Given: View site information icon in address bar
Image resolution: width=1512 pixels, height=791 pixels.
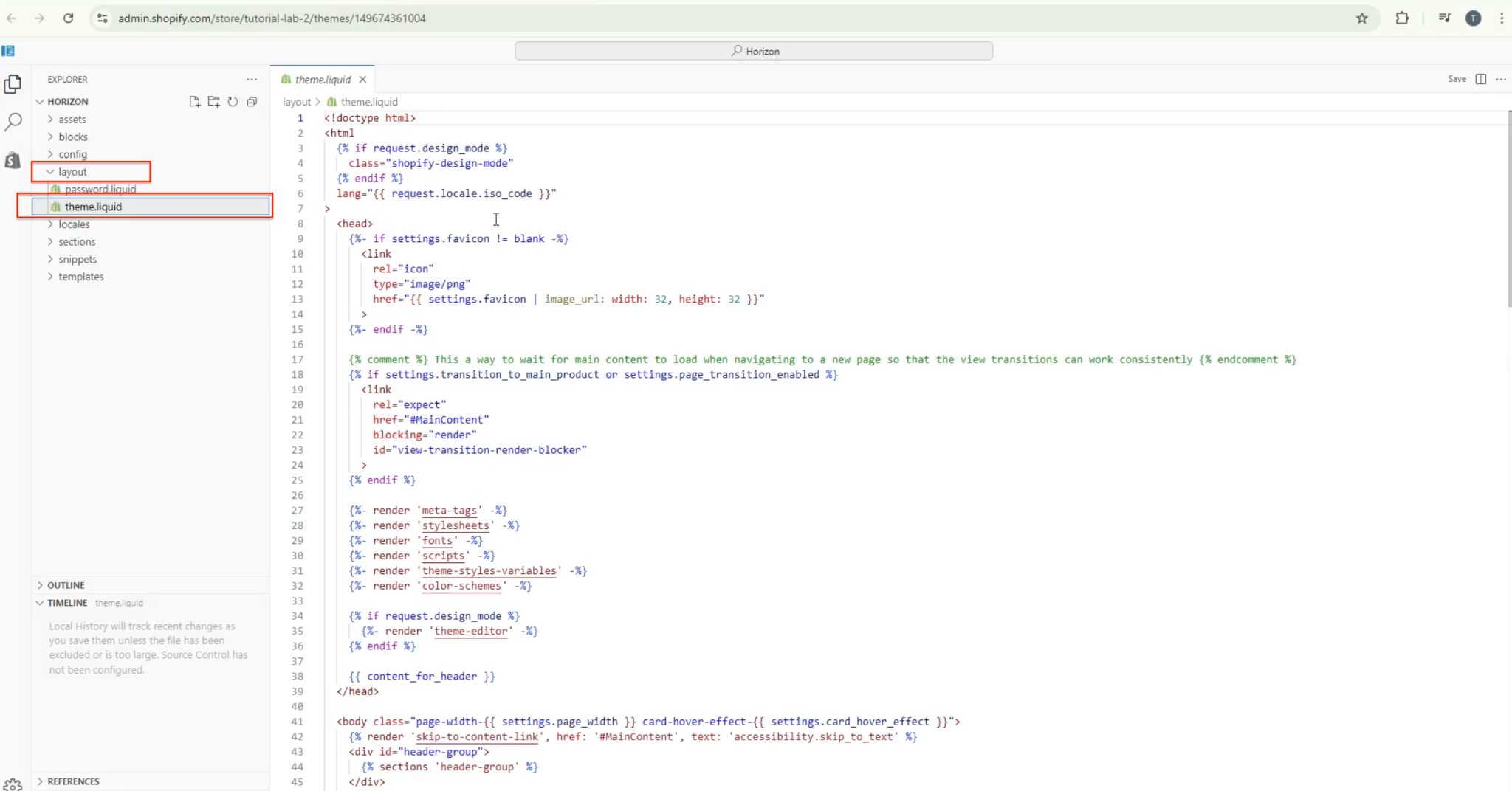Looking at the screenshot, I should [x=103, y=18].
